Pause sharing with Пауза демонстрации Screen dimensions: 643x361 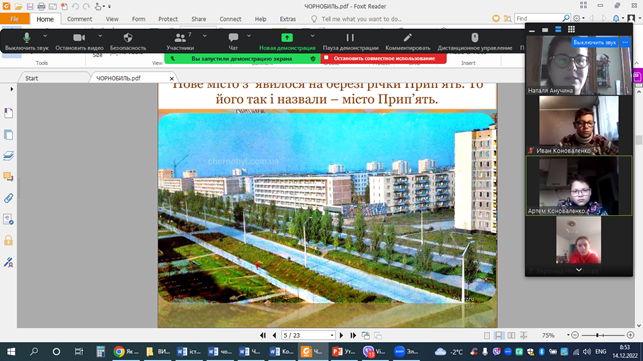point(350,41)
